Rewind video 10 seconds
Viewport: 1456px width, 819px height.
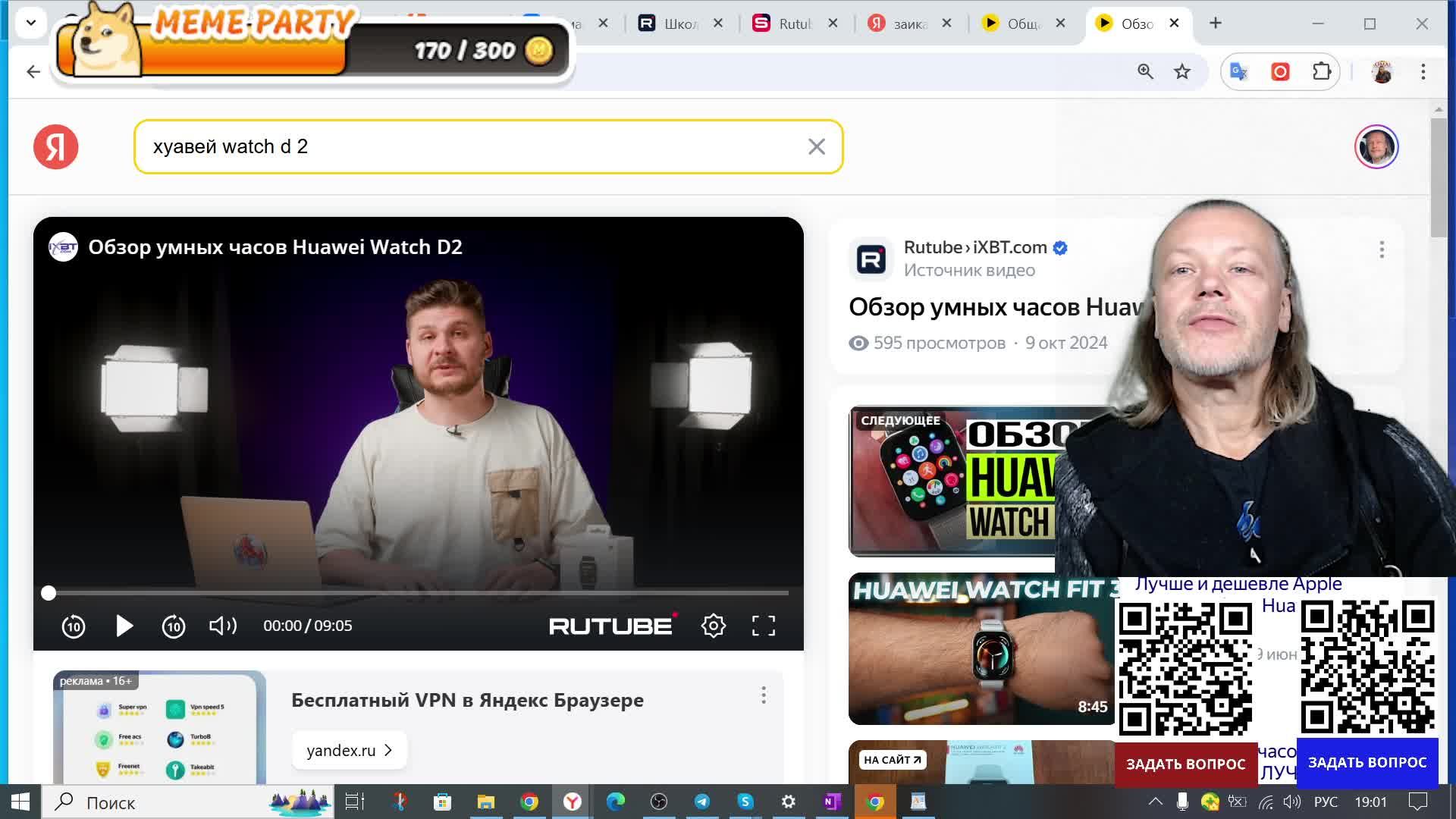tap(74, 626)
